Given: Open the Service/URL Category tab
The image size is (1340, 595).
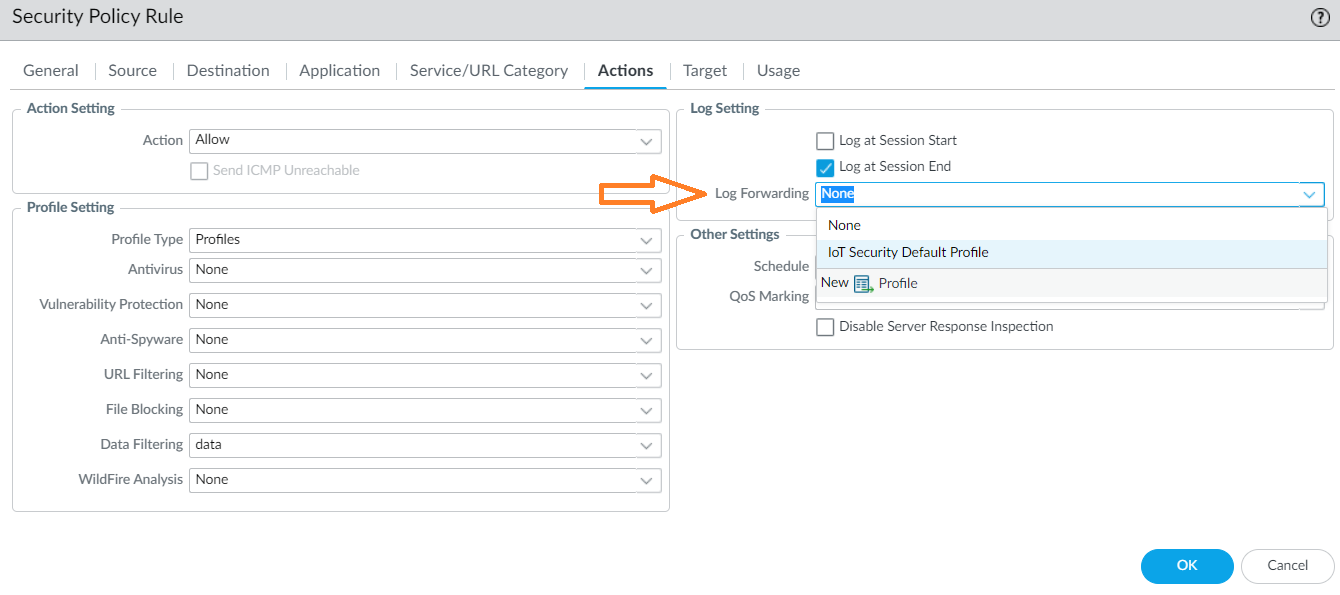Looking at the screenshot, I should [x=489, y=71].
